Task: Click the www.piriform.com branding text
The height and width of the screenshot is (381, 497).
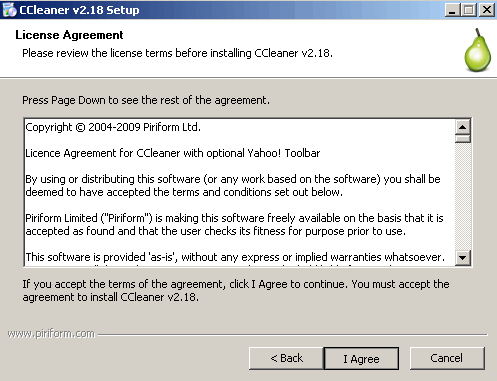Action: 51,334
